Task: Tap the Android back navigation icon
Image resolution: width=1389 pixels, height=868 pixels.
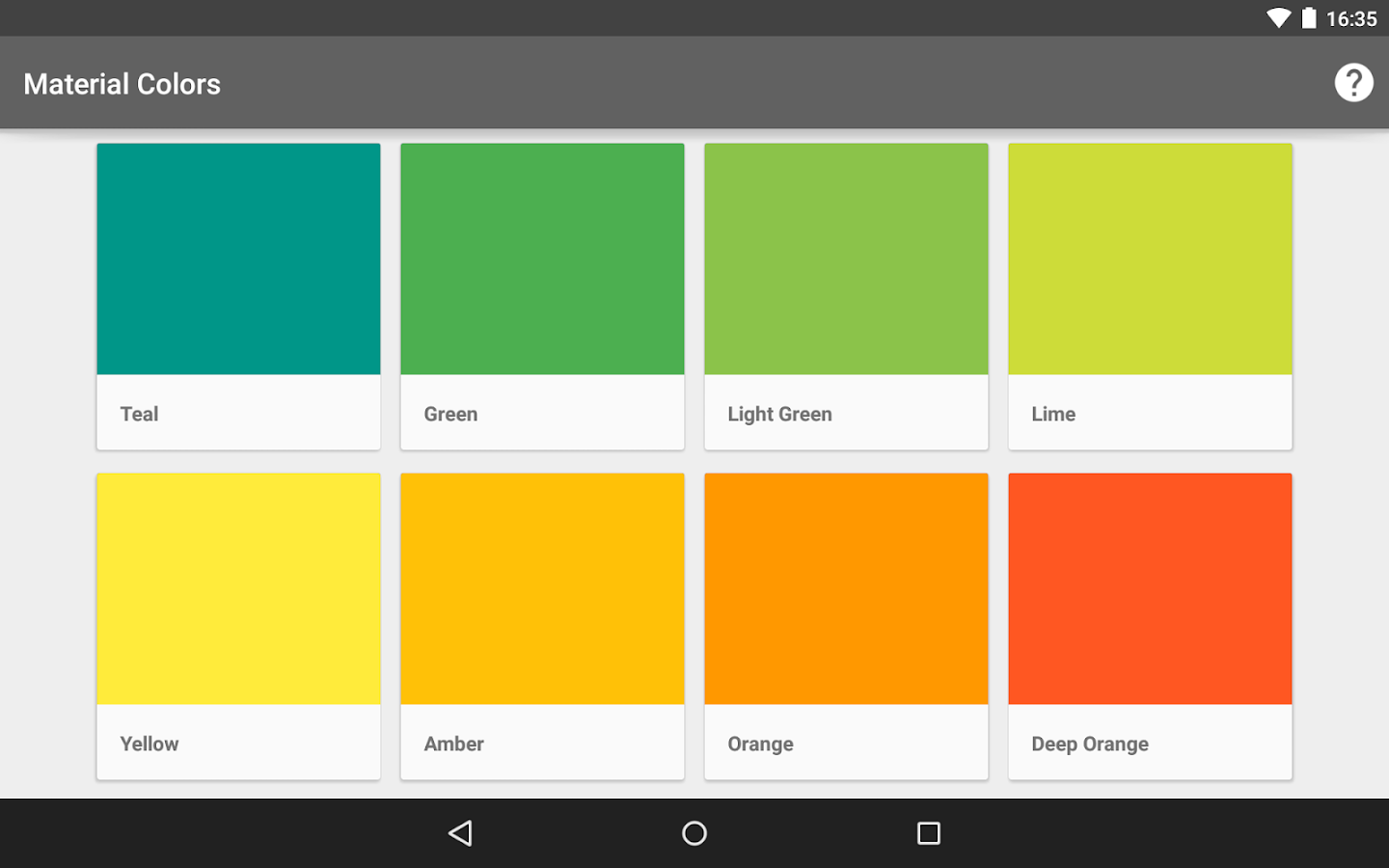Action: [x=461, y=833]
